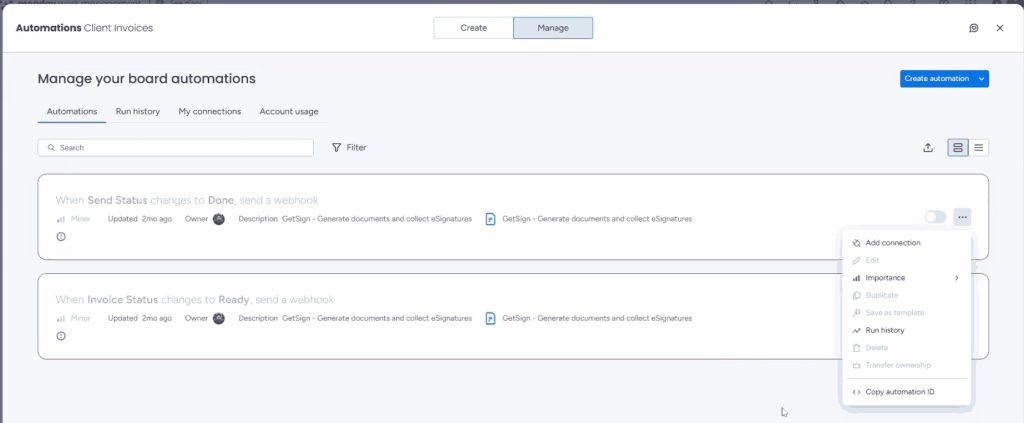The height and width of the screenshot is (423, 1024).
Task: Click info icon on Send Status automation card
Action: click(x=61, y=236)
